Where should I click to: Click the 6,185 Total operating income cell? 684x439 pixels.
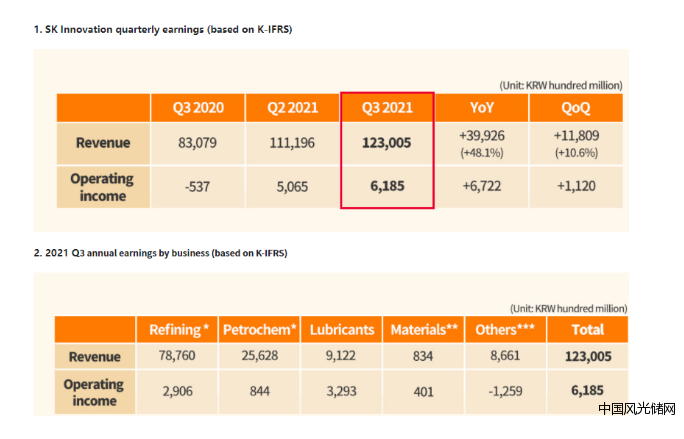pyautogui.click(x=588, y=391)
